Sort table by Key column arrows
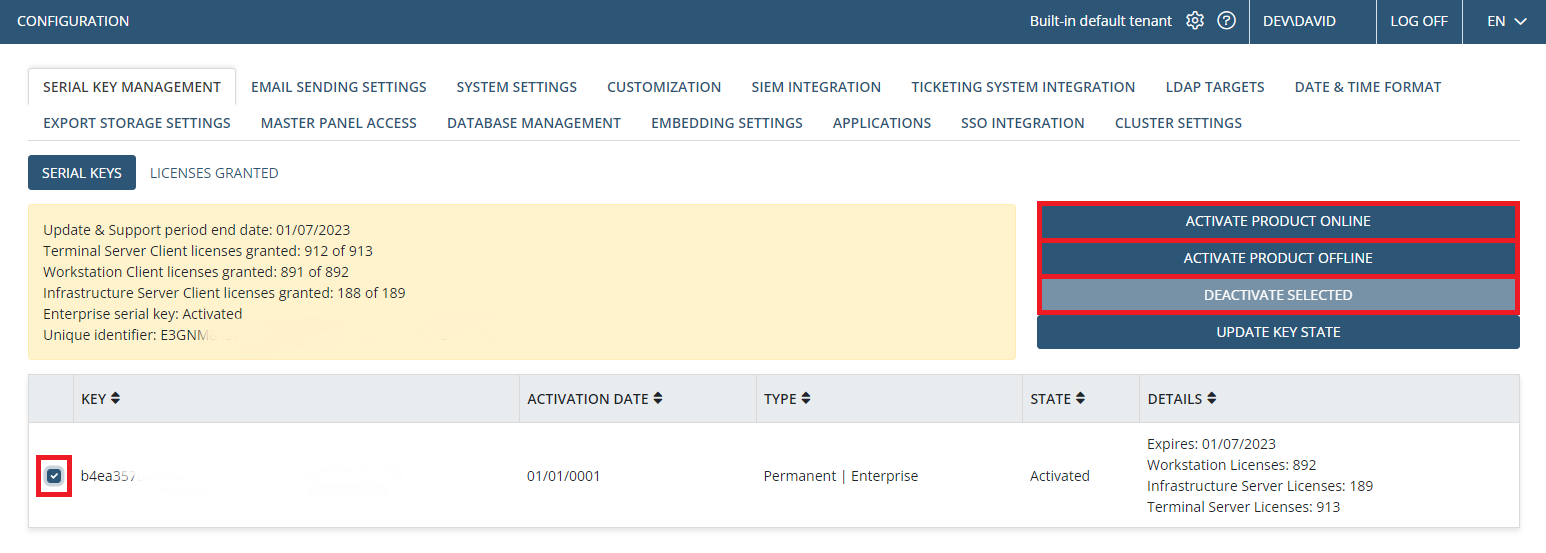Image resolution: width=1546 pixels, height=553 pixels. pyautogui.click(x=115, y=399)
